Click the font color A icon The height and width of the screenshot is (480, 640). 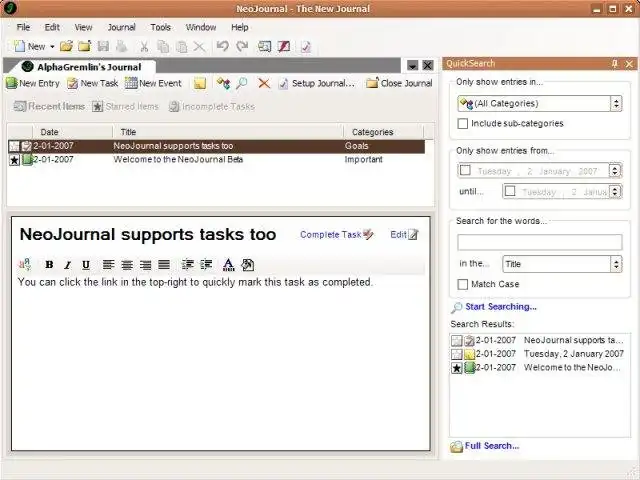coord(229,265)
